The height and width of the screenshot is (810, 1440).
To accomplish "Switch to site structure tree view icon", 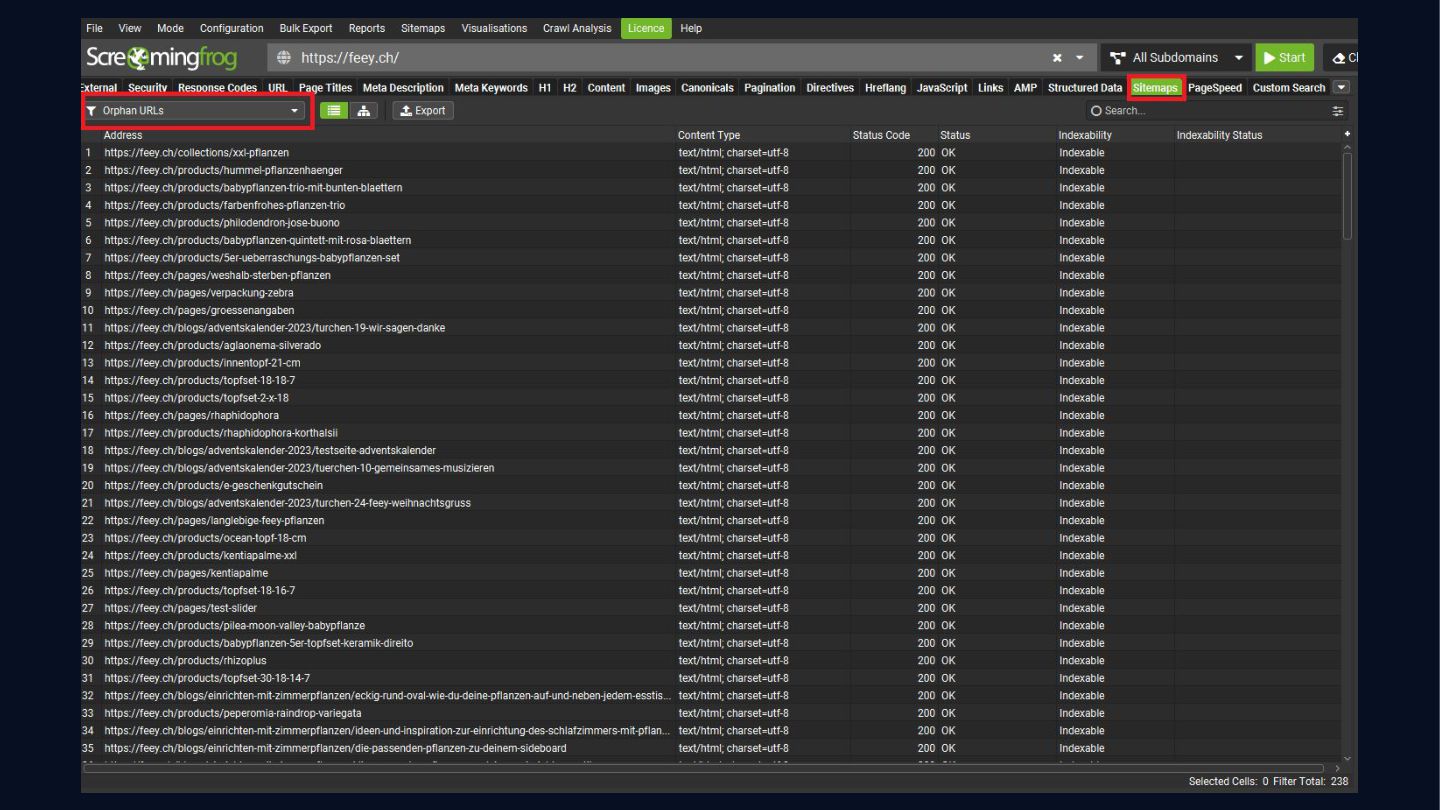I will (364, 111).
